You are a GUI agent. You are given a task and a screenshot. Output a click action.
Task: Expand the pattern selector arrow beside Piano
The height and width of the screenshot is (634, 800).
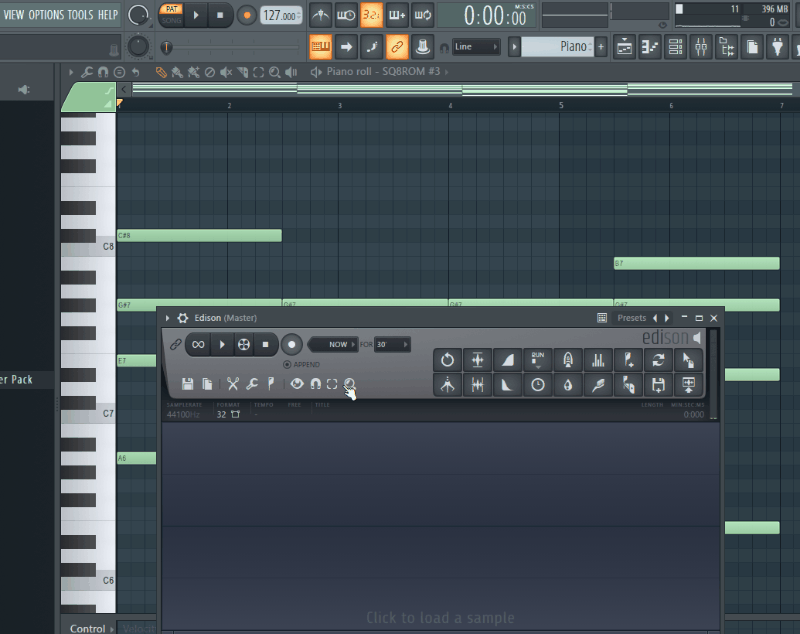pos(514,47)
